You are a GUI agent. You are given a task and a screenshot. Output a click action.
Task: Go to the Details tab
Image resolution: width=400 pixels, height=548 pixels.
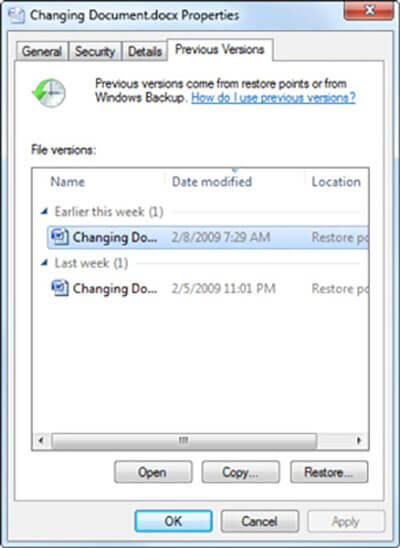click(145, 51)
